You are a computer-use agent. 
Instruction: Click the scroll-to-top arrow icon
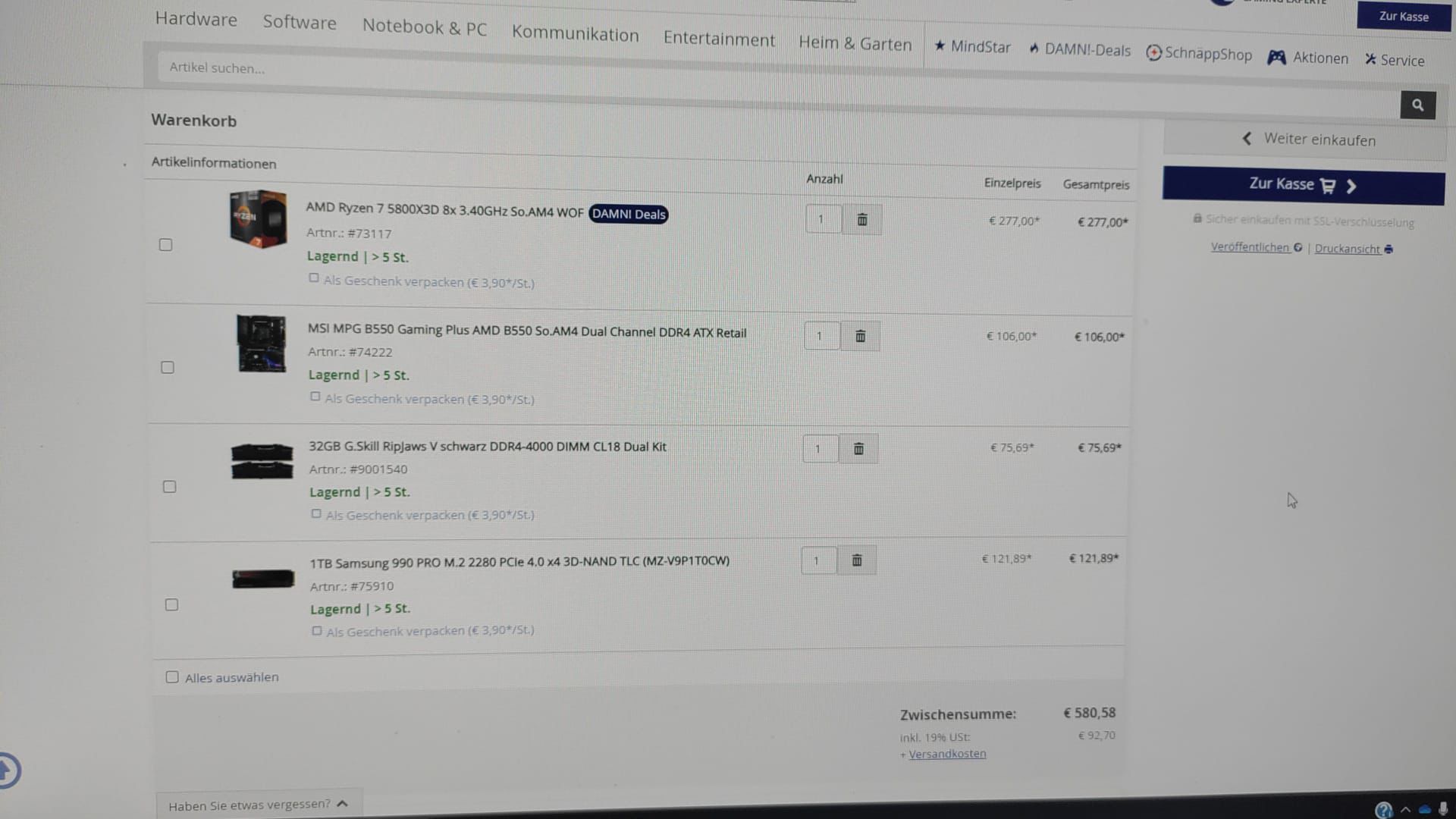(x=6, y=770)
